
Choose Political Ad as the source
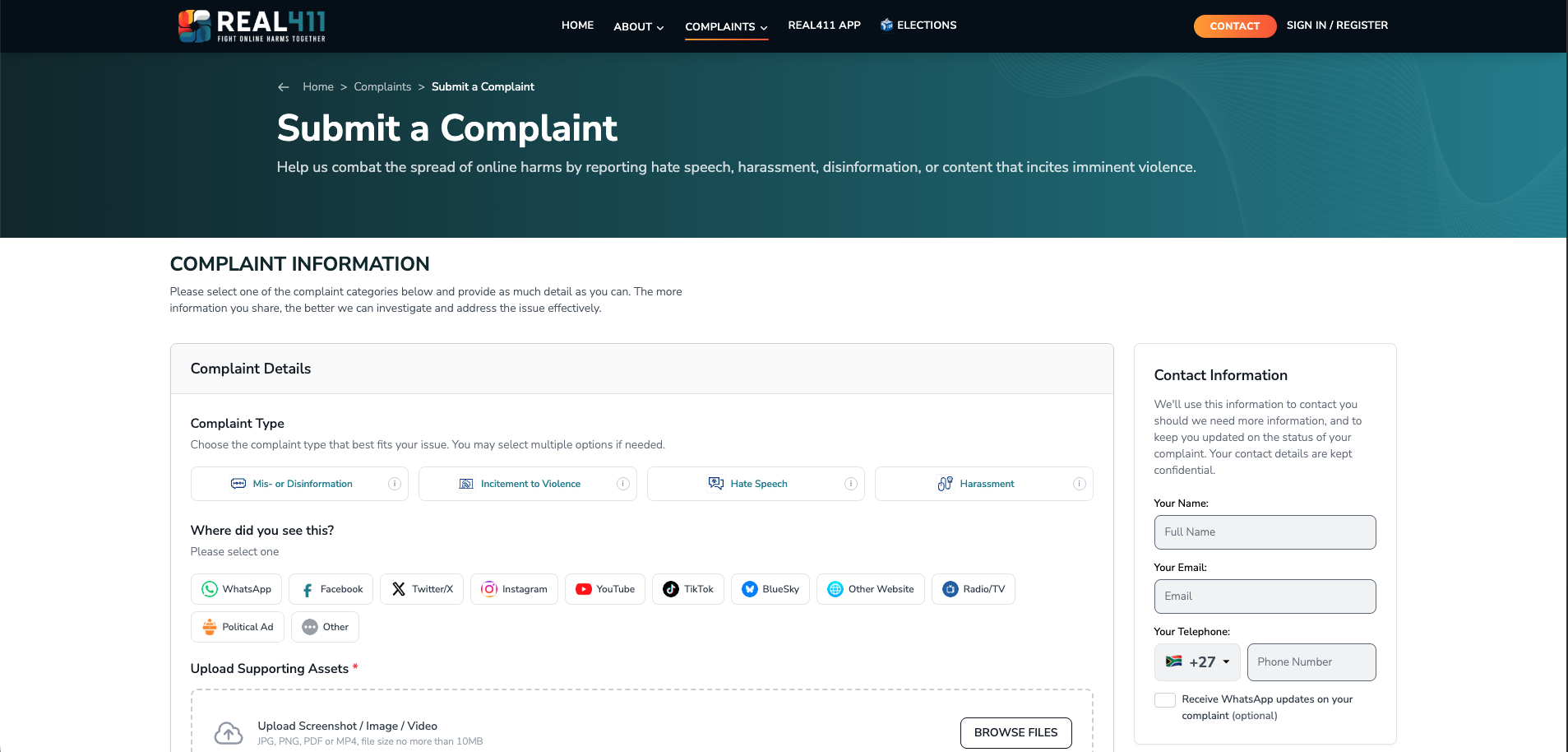(x=238, y=627)
